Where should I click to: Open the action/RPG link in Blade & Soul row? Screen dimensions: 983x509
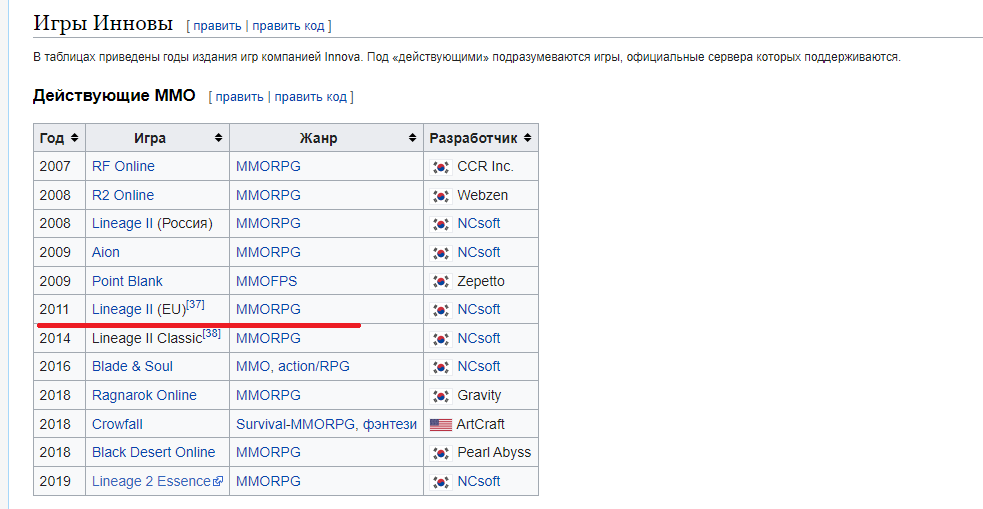click(x=314, y=366)
